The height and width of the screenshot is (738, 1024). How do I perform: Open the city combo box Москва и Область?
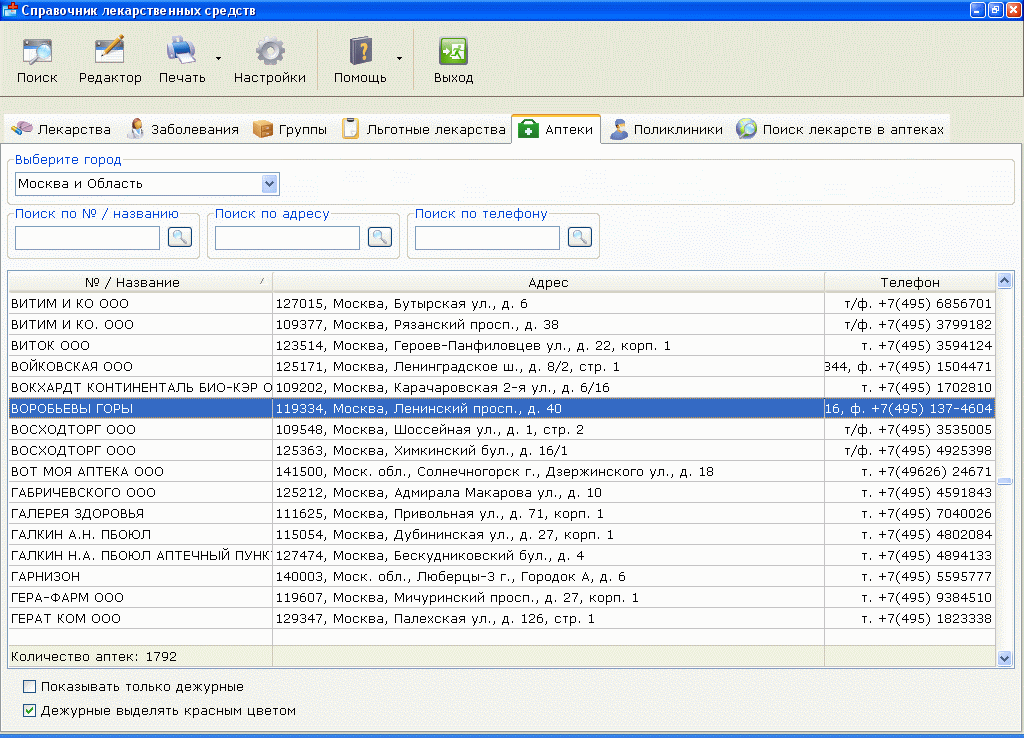(x=147, y=184)
